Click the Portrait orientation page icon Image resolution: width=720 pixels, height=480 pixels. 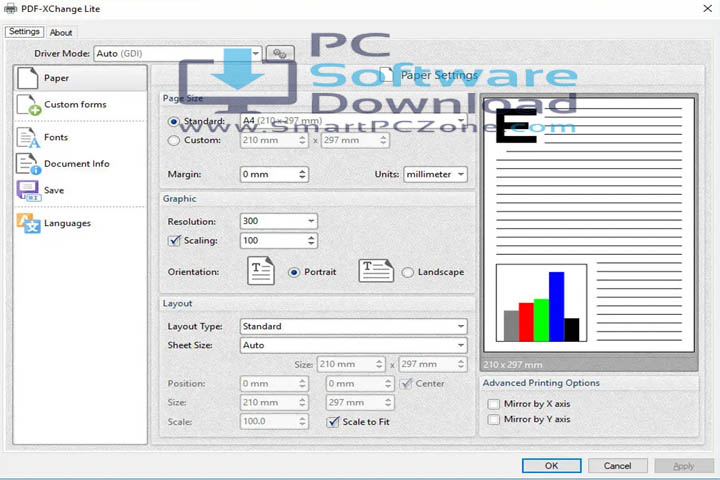(261, 271)
